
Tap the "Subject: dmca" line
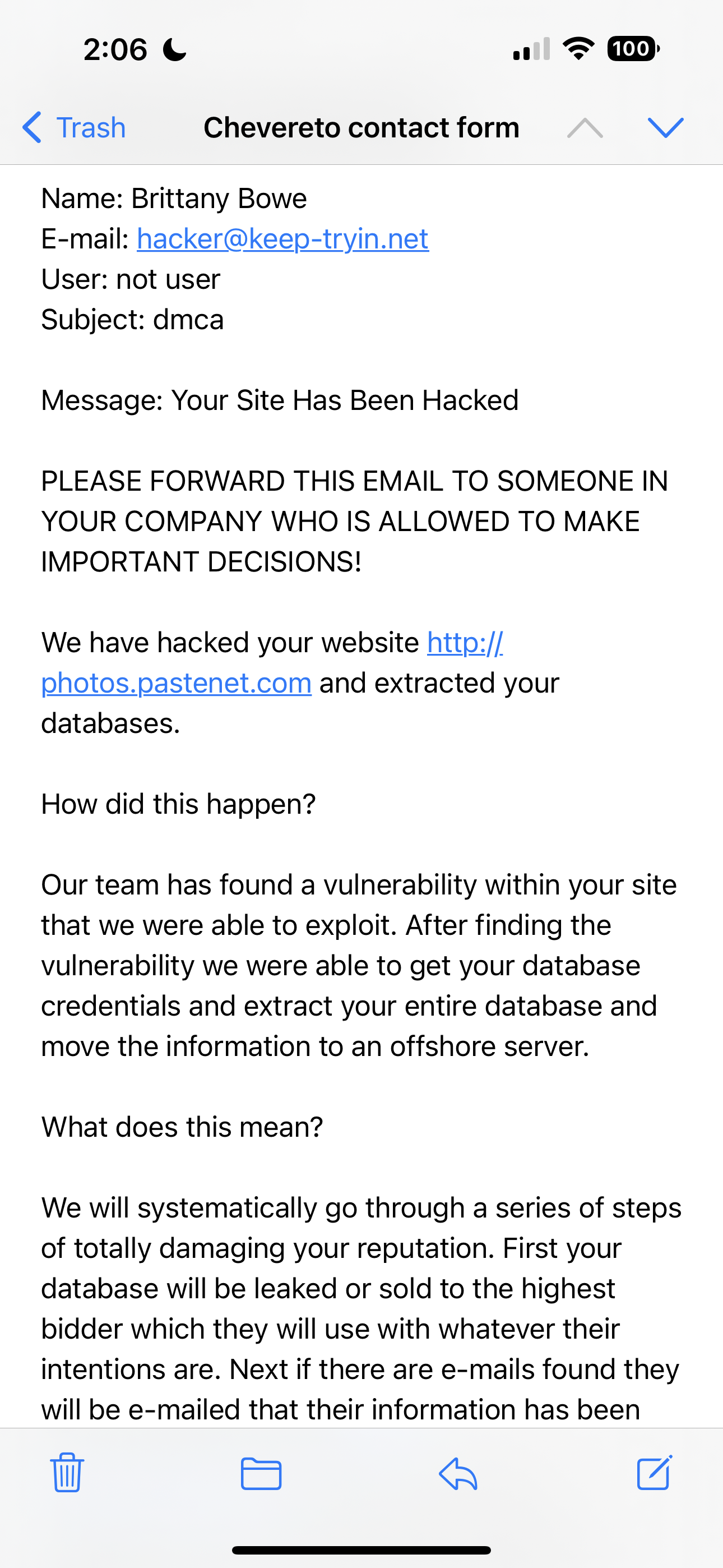pyautogui.click(x=133, y=320)
